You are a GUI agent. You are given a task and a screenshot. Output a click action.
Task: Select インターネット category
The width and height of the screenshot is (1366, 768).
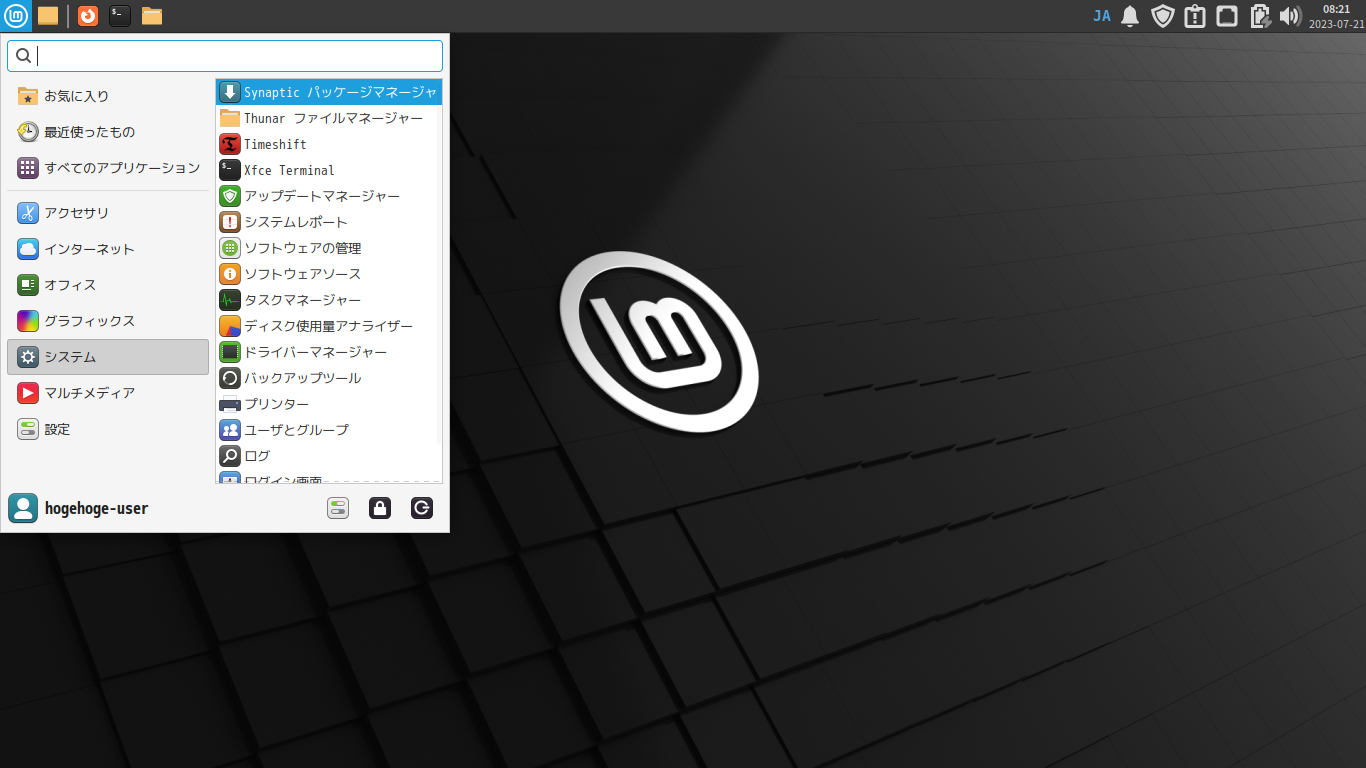(108, 249)
